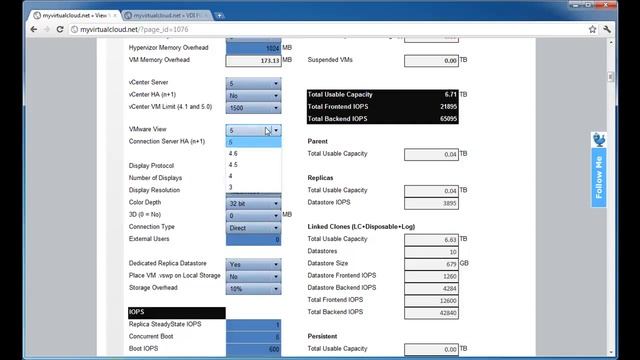The width and height of the screenshot is (640, 360).
Task: Click the Replicas section heading
Action: (320, 178)
